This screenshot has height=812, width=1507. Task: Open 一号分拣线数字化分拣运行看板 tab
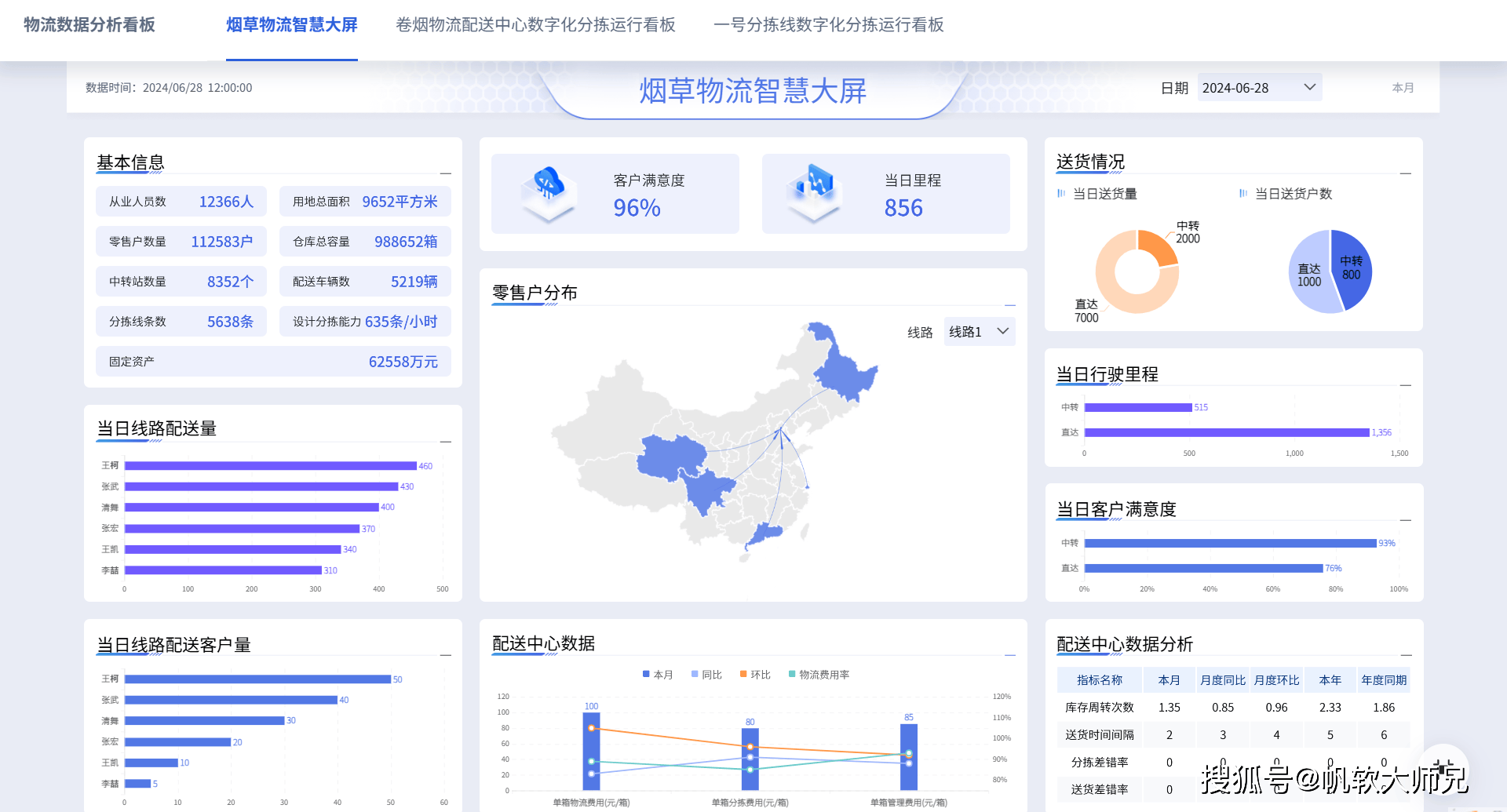[829, 25]
